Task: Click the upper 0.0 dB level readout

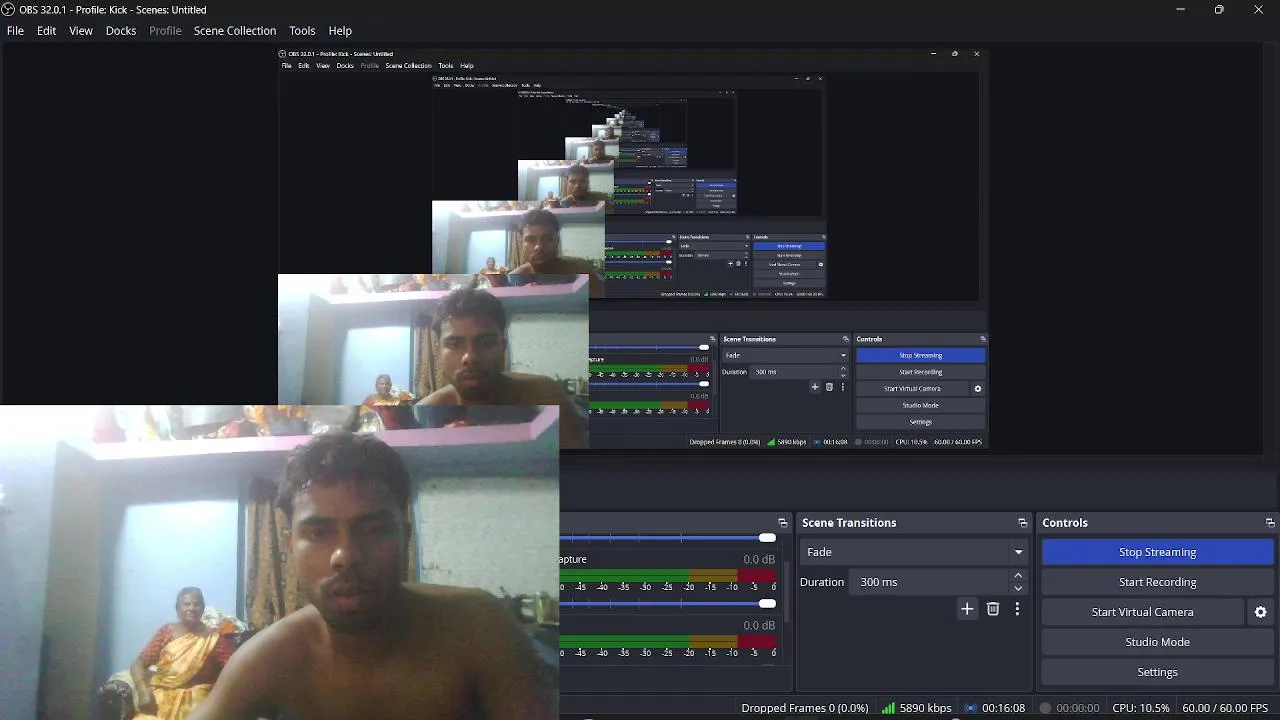Action: point(759,560)
